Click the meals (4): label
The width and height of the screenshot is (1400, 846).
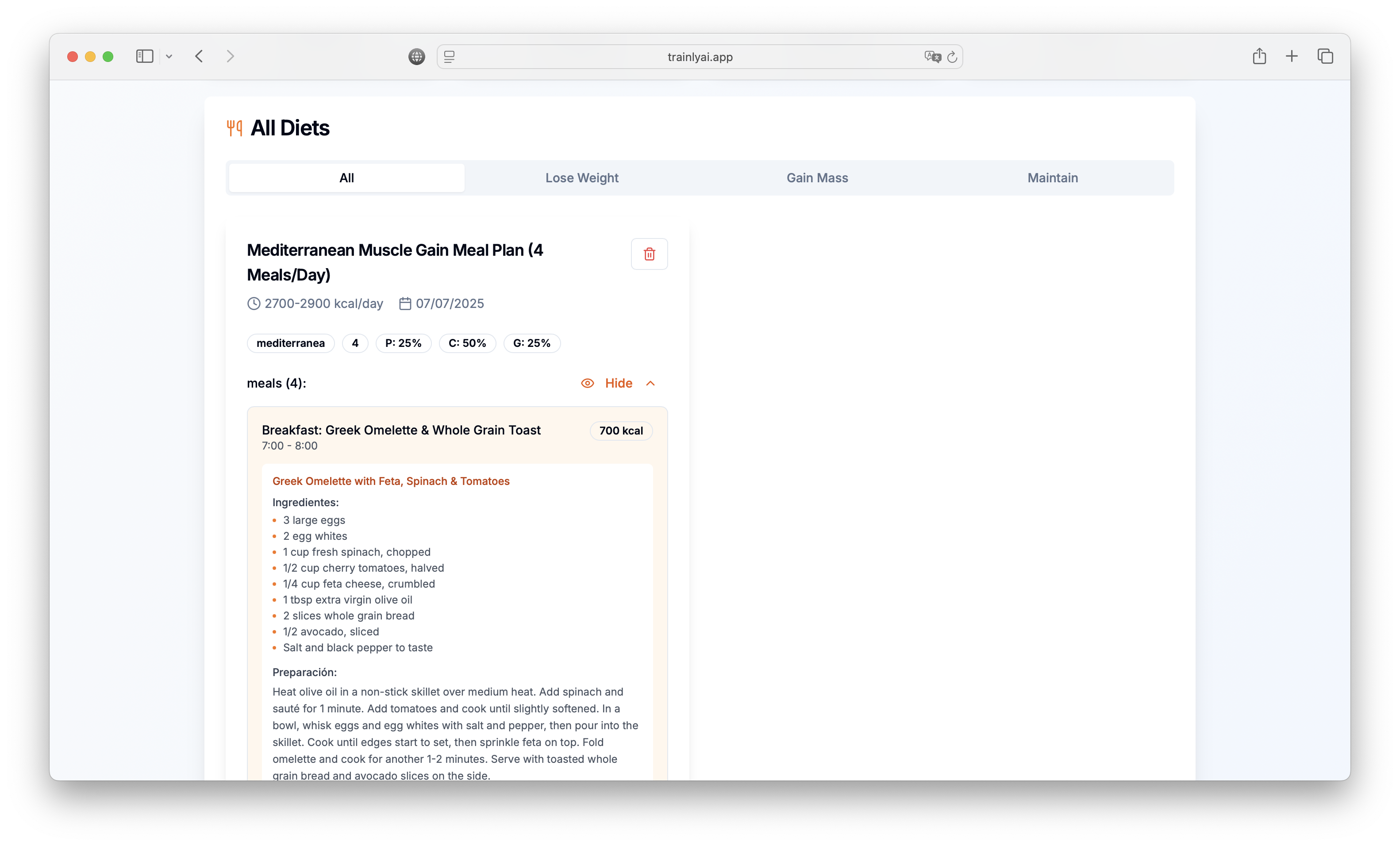click(276, 384)
